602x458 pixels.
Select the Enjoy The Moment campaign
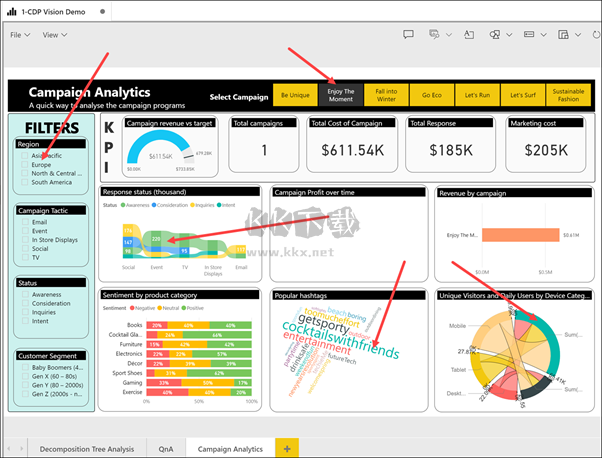click(341, 95)
